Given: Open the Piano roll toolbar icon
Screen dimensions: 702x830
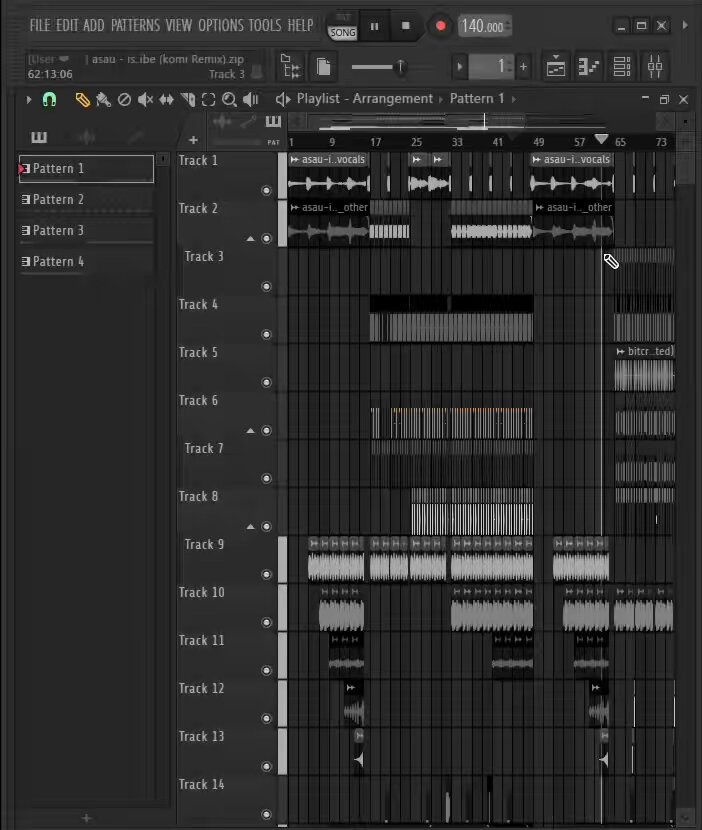Looking at the screenshot, I should (588, 67).
